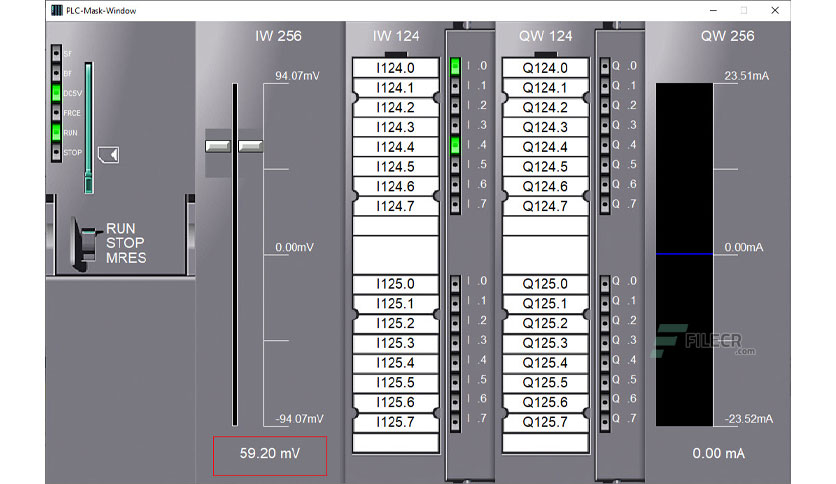Click the FRCE indicator LED

click(56, 112)
